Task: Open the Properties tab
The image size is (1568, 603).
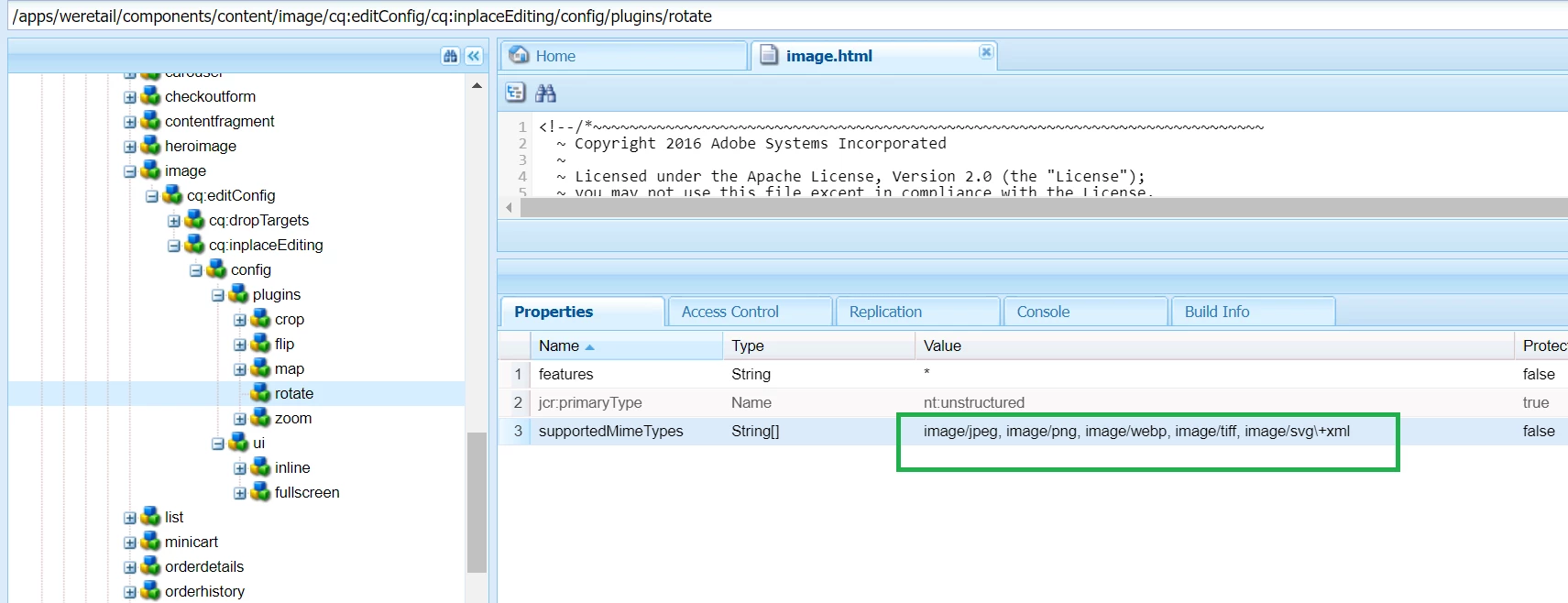Action: [x=582, y=312]
